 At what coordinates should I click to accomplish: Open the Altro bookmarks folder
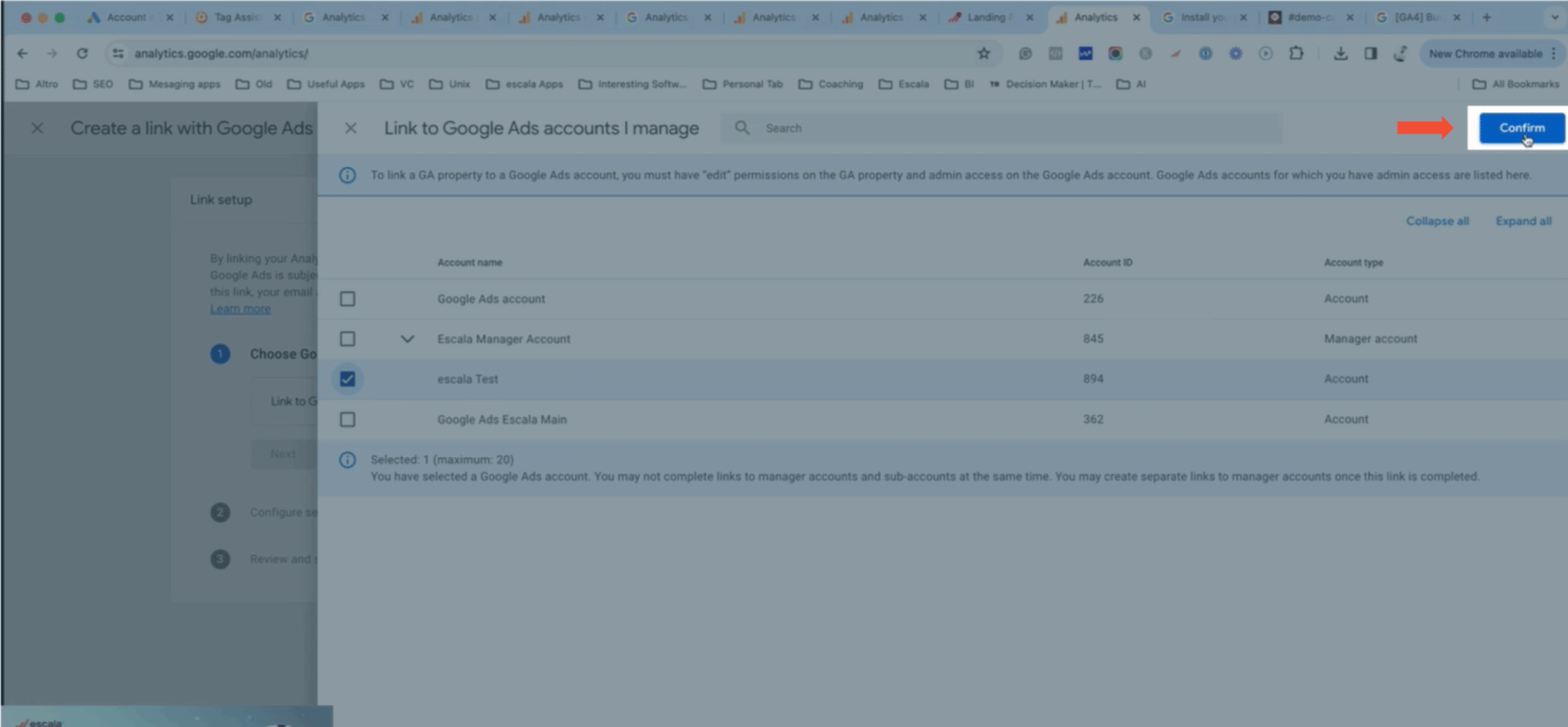tap(37, 84)
